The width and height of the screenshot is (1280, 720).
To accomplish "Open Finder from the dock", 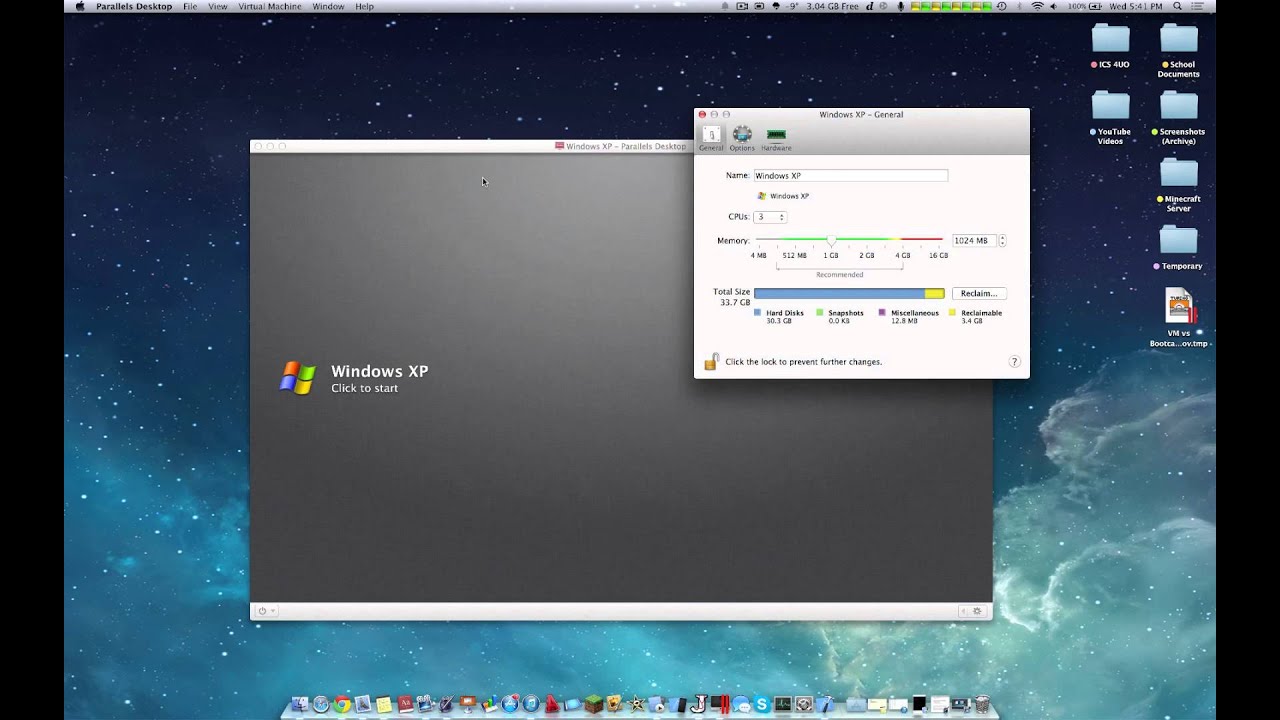I will coord(299,704).
